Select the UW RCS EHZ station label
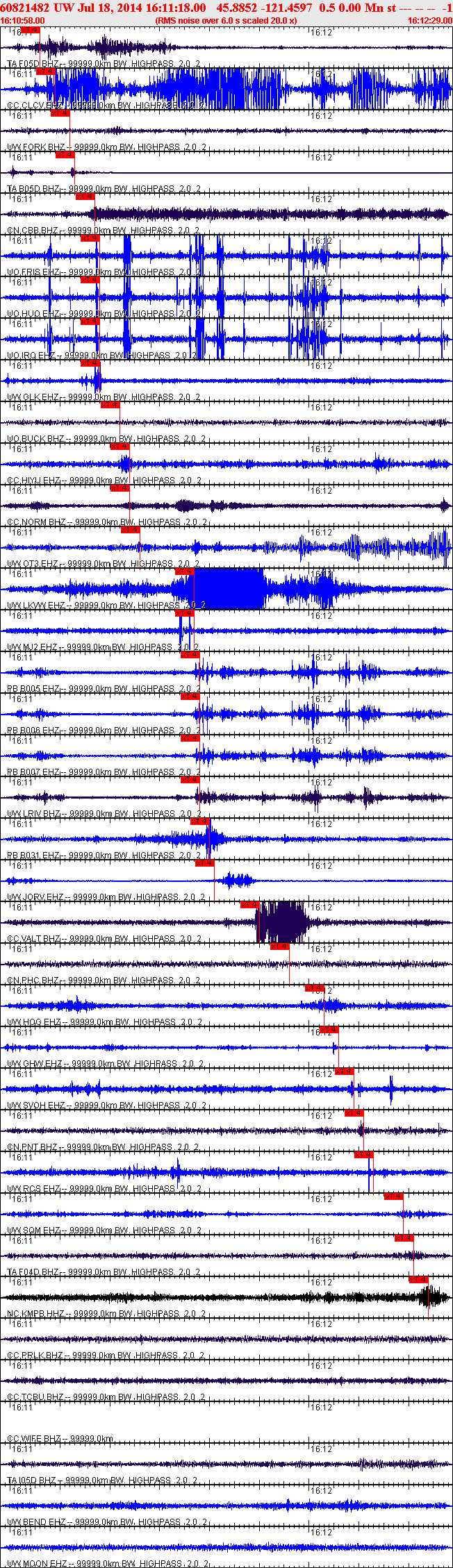453x1568 pixels. coord(33,1189)
